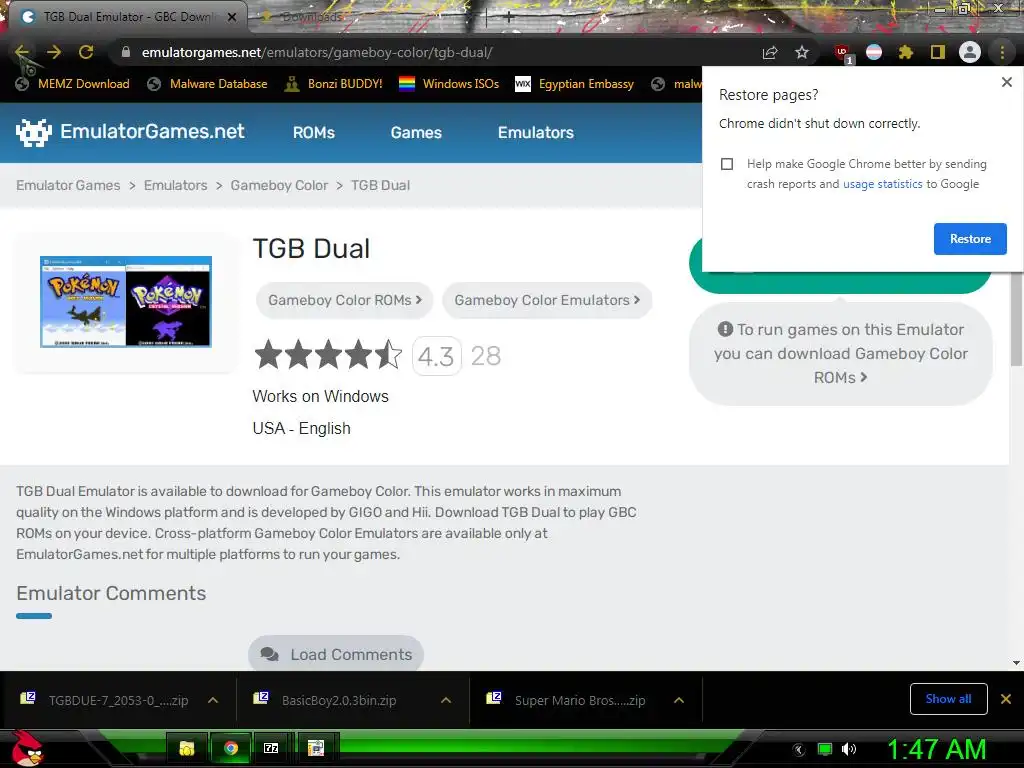
Task: Click the download Gameboy Color ROMs notice
Action: tap(840, 353)
